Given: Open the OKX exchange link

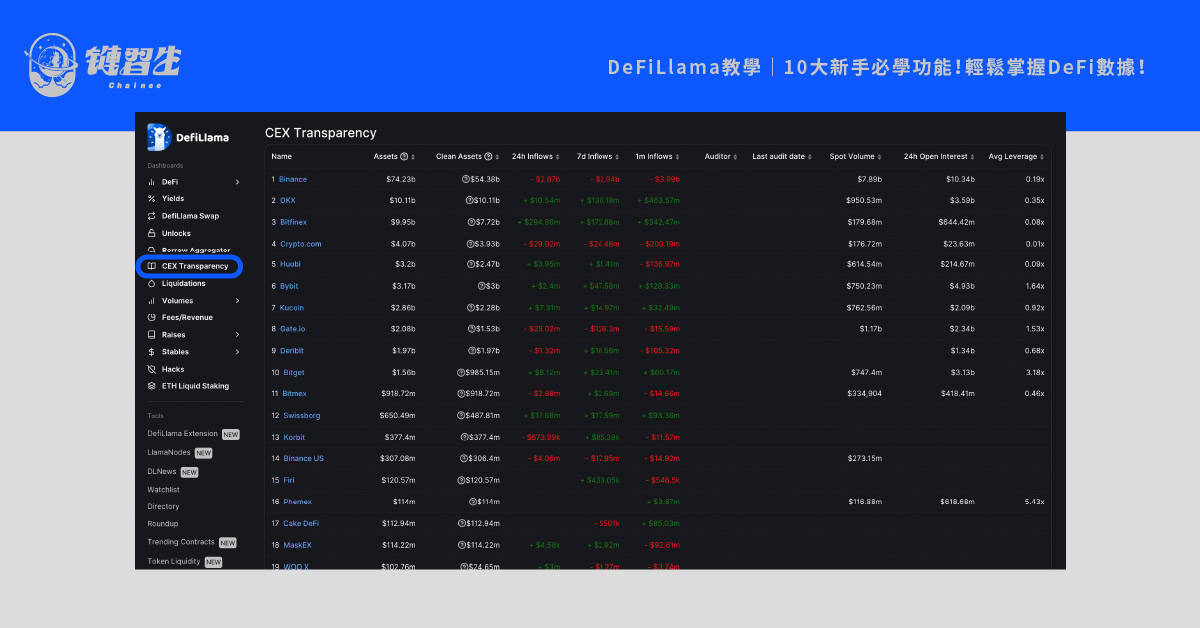Looking at the screenshot, I should 288,200.
